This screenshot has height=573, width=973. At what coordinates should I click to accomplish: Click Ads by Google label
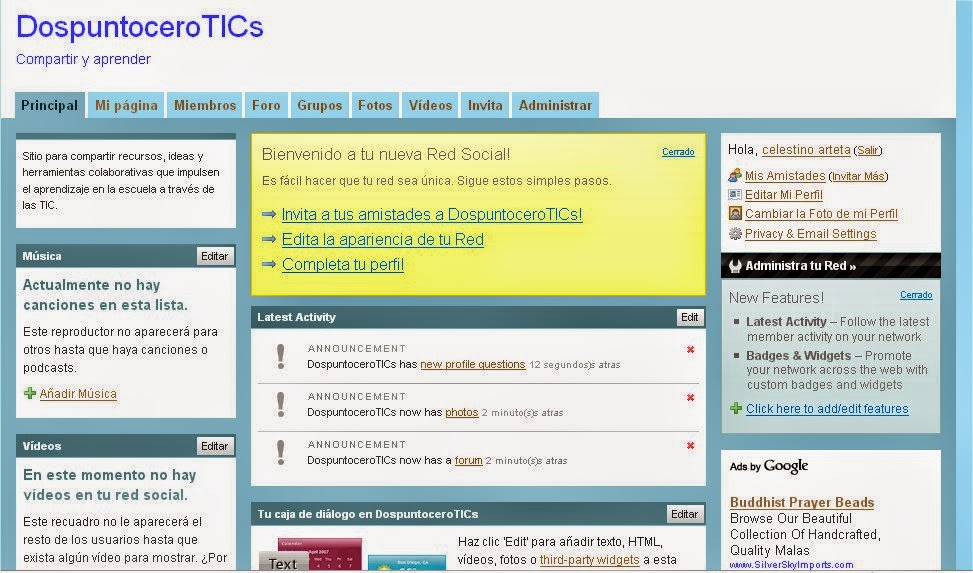pos(769,466)
